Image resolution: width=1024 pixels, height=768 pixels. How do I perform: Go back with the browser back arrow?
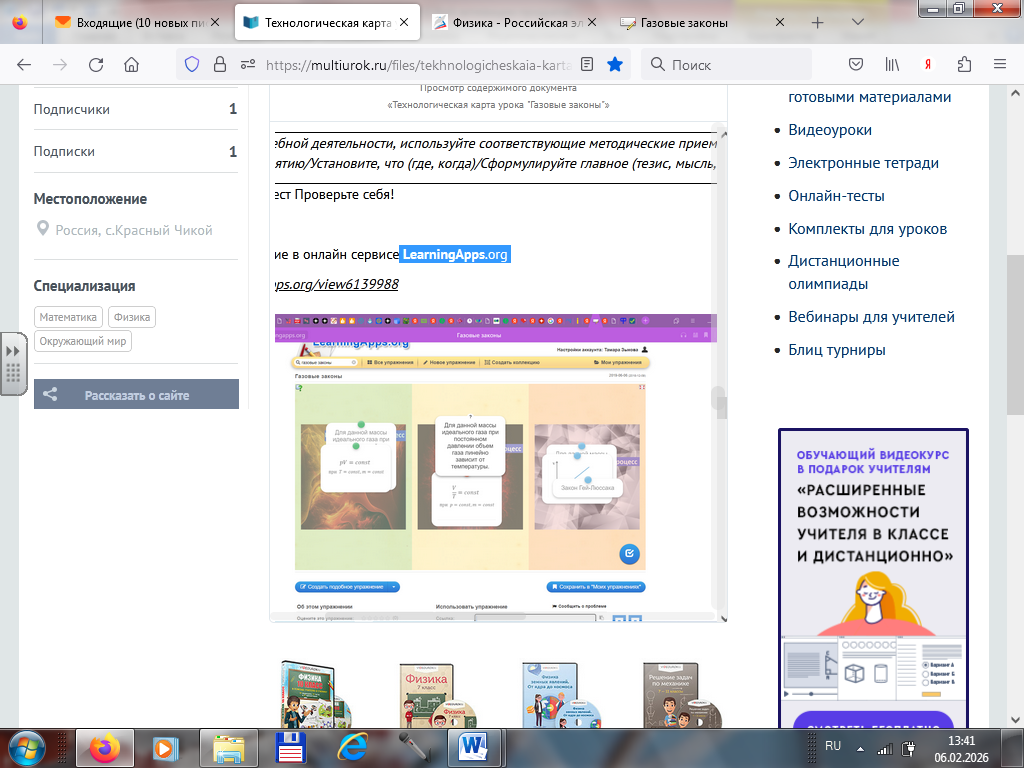24,64
